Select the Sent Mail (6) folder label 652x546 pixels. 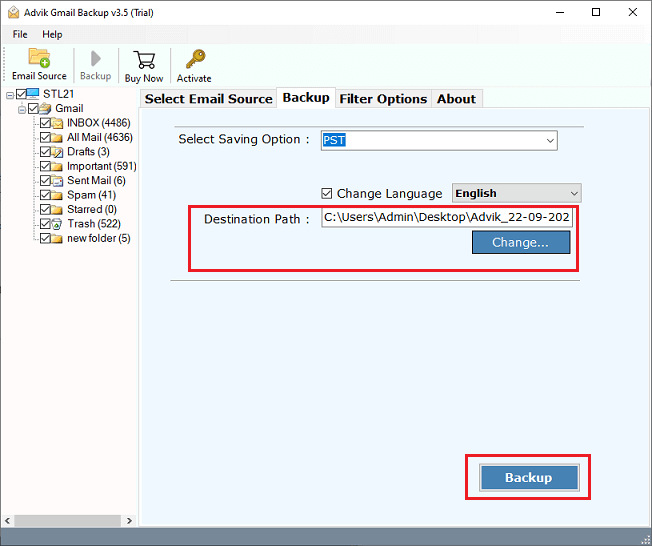click(x=96, y=180)
